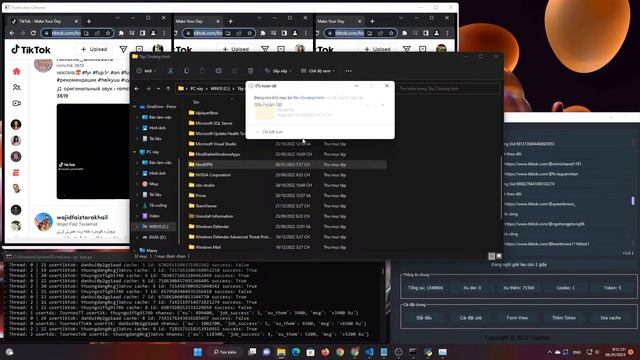
Task: Open File Explorer from taskbar
Action: point(281,352)
